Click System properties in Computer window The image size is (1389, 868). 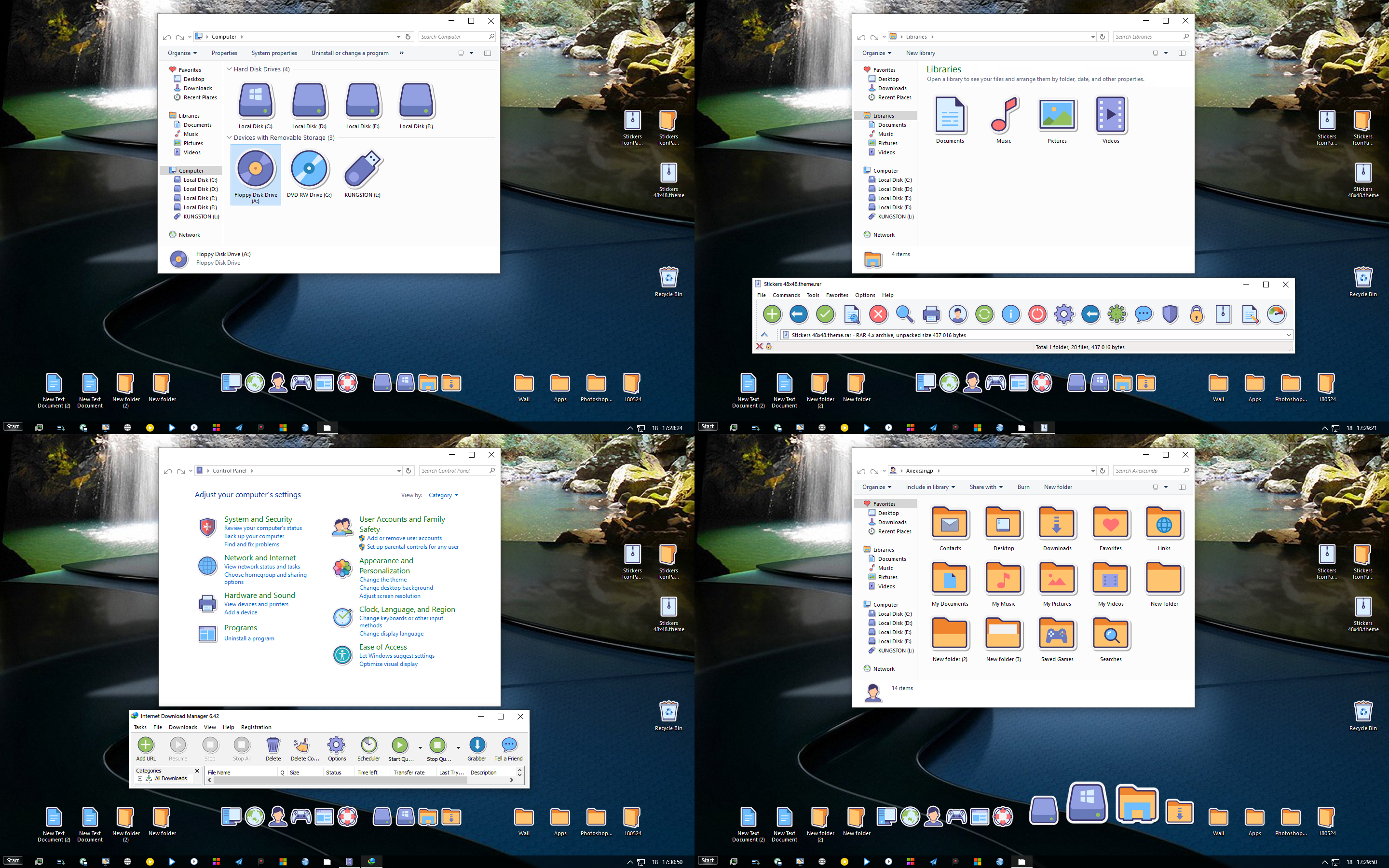click(274, 53)
